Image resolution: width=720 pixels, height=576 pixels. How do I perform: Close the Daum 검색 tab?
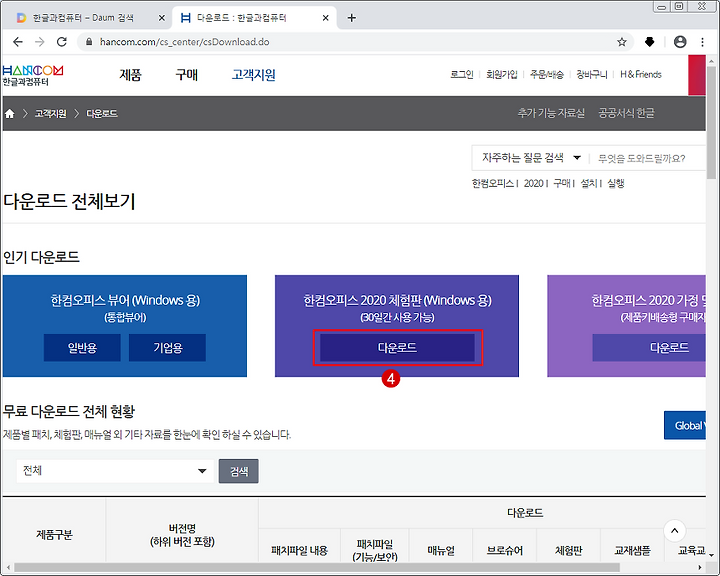(162, 18)
